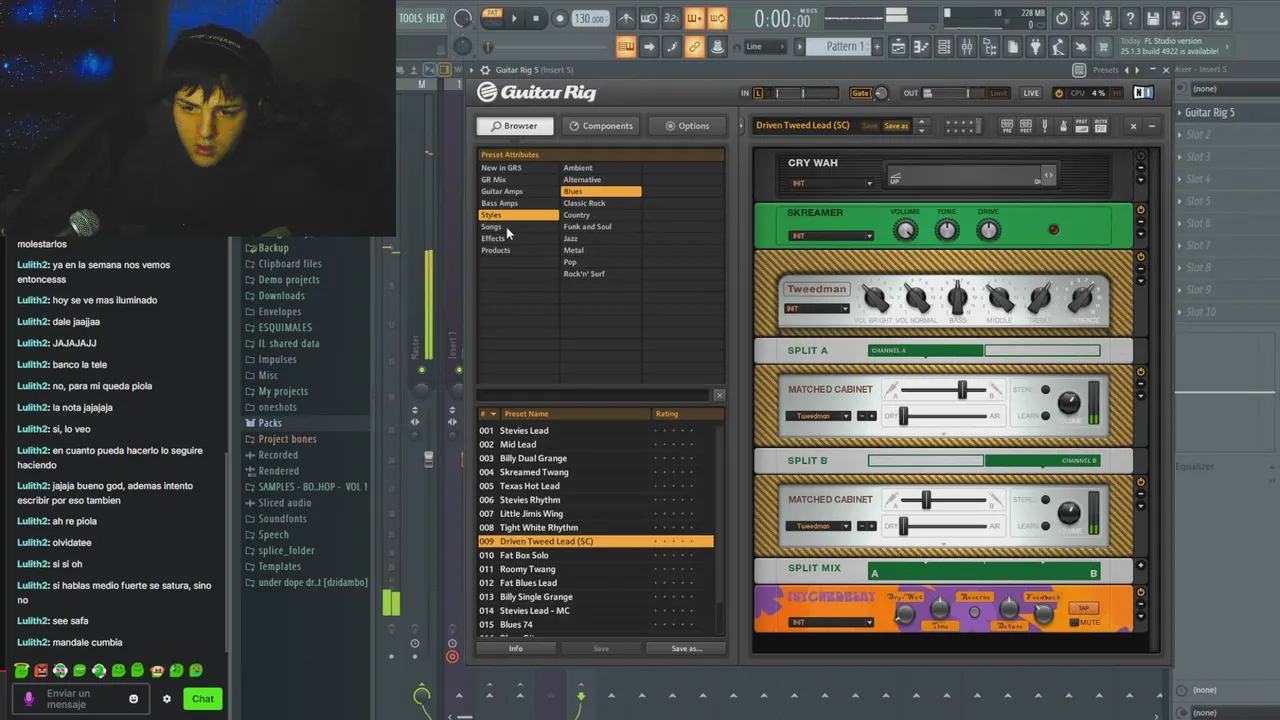Toggle the Tweedman amp power button

click(1140, 257)
